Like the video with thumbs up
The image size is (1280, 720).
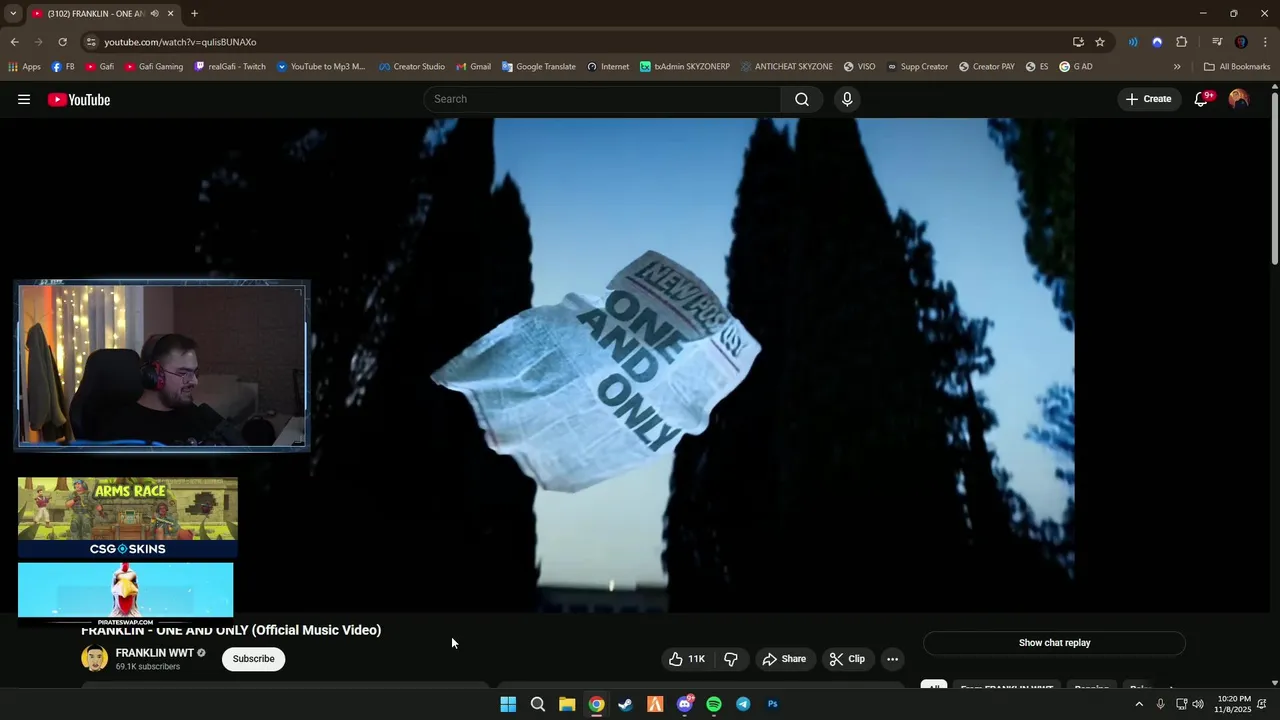coord(687,659)
